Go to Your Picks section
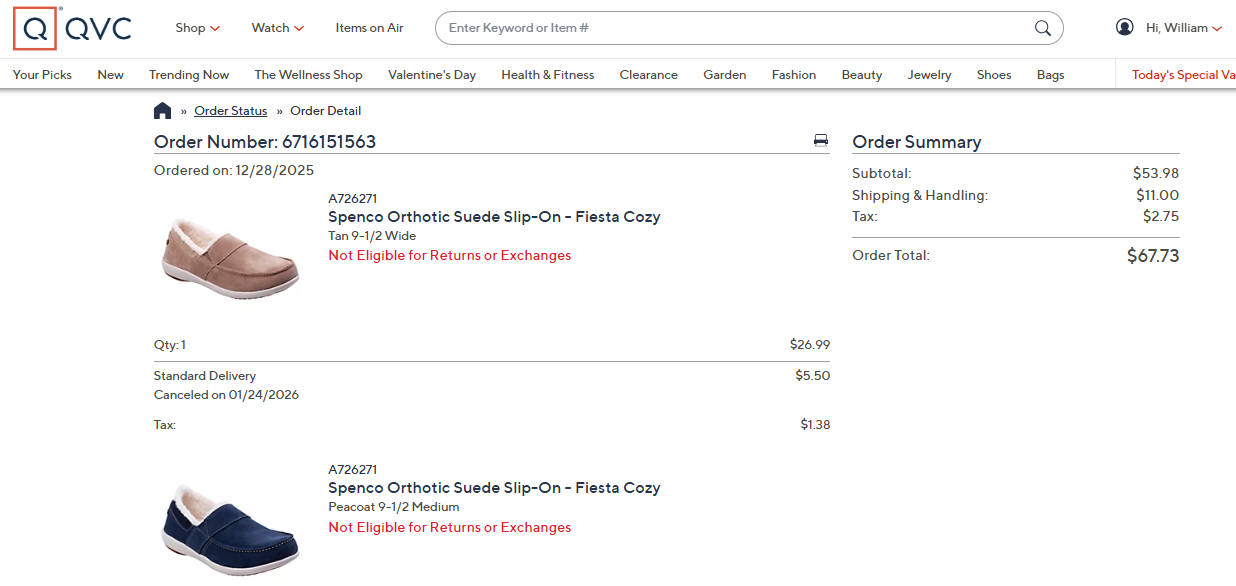 point(42,75)
